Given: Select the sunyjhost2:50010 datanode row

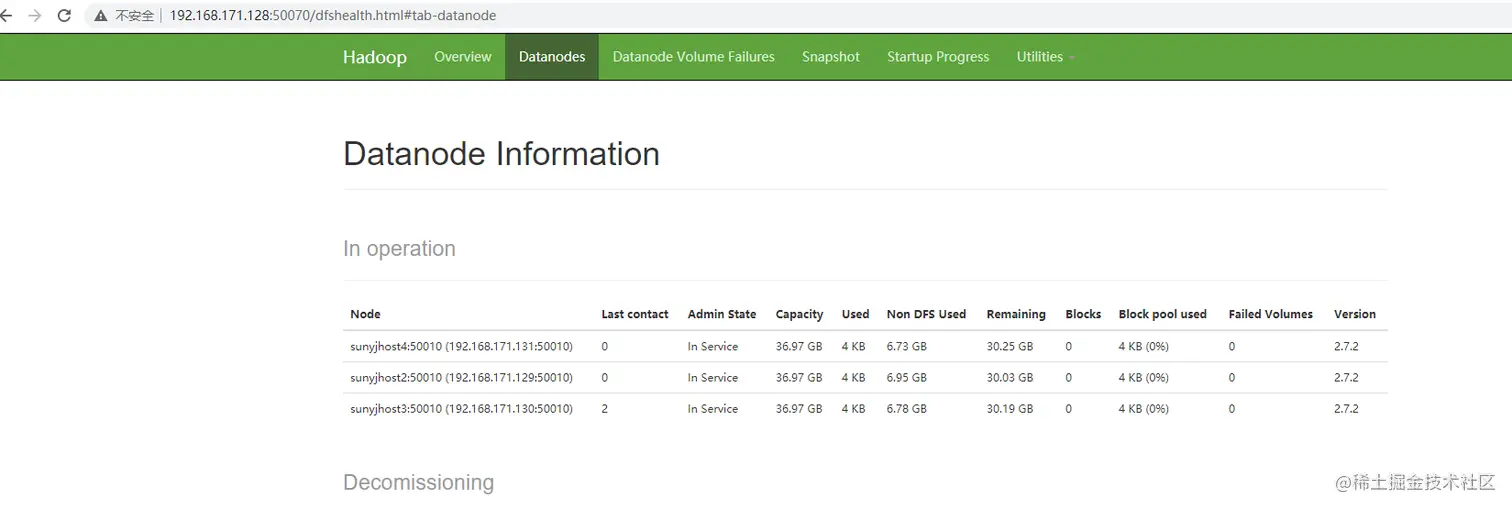Looking at the screenshot, I should (461, 377).
